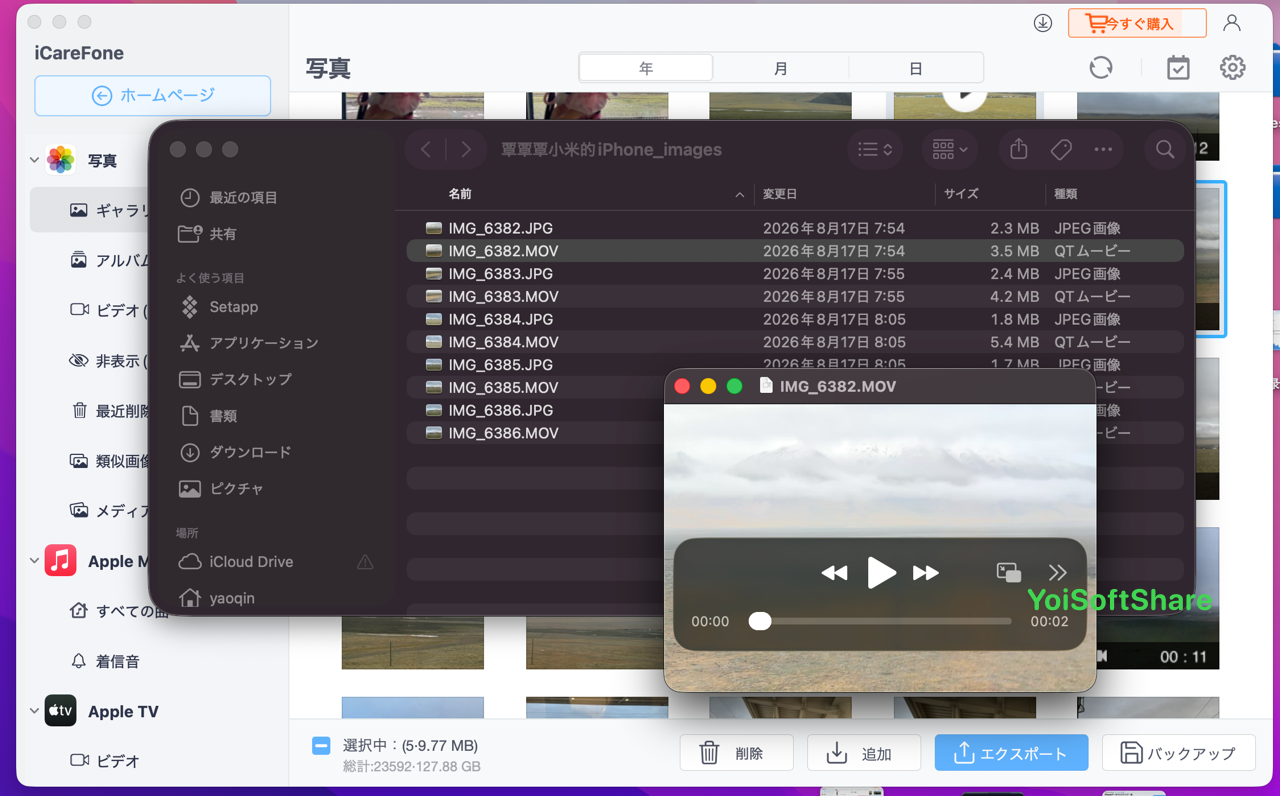Click the 追加 add button
This screenshot has width=1280, height=796.
pos(863,753)
